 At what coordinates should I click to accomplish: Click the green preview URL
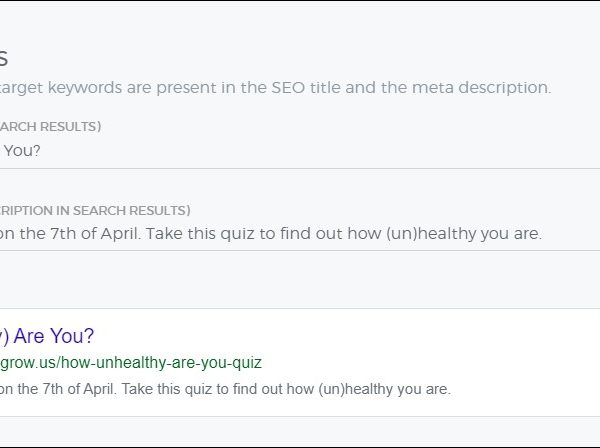click(x=130, y=362)
